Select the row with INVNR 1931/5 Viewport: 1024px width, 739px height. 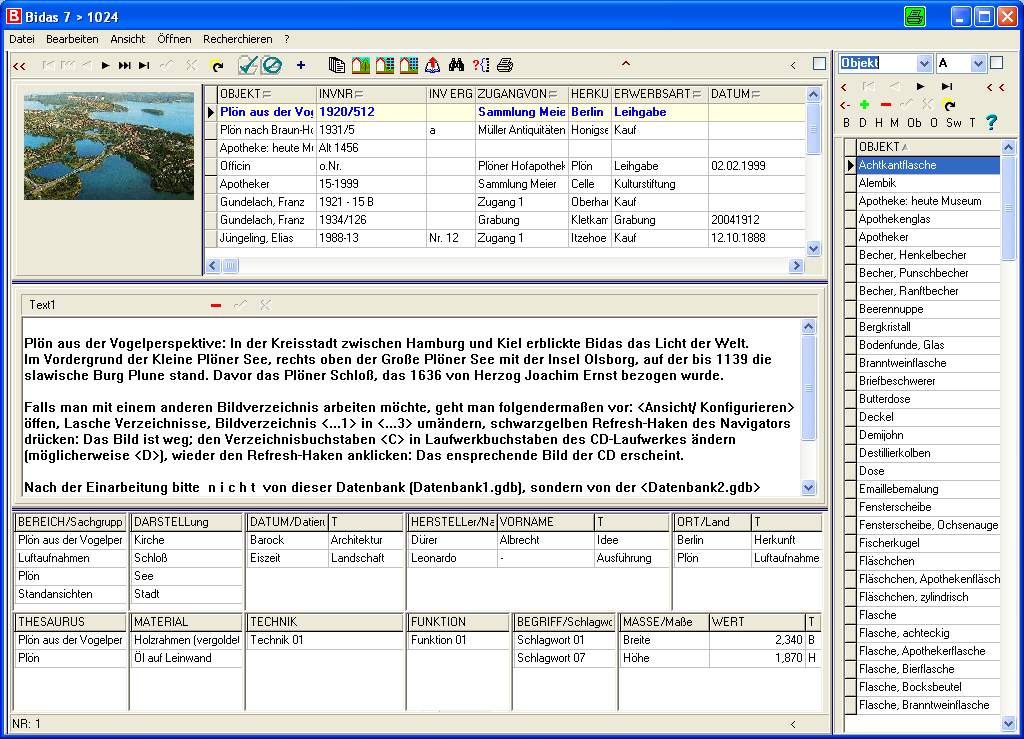click(505, 130)
